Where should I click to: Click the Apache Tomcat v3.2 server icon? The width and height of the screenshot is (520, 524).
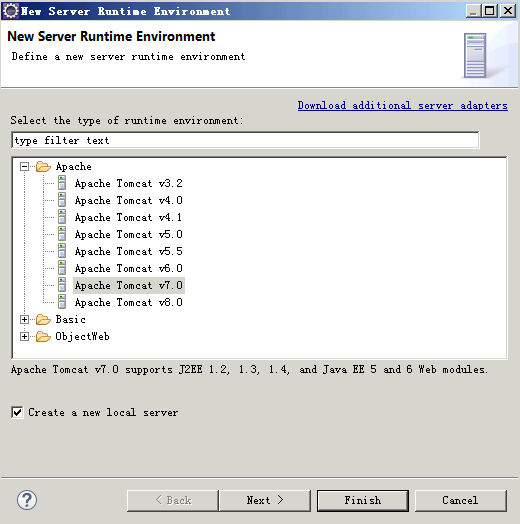(x=62, y=183)
